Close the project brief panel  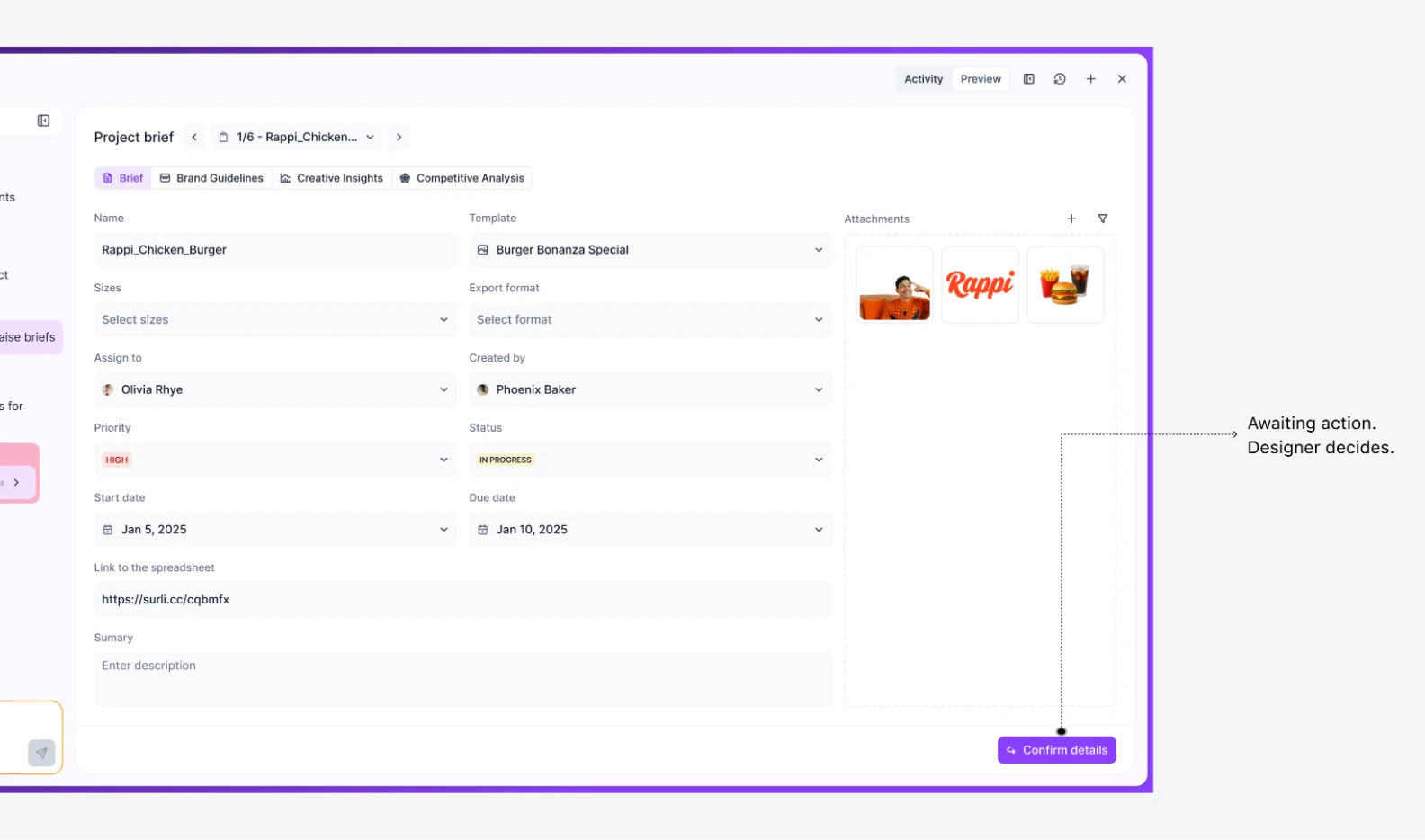[1122, 79]
